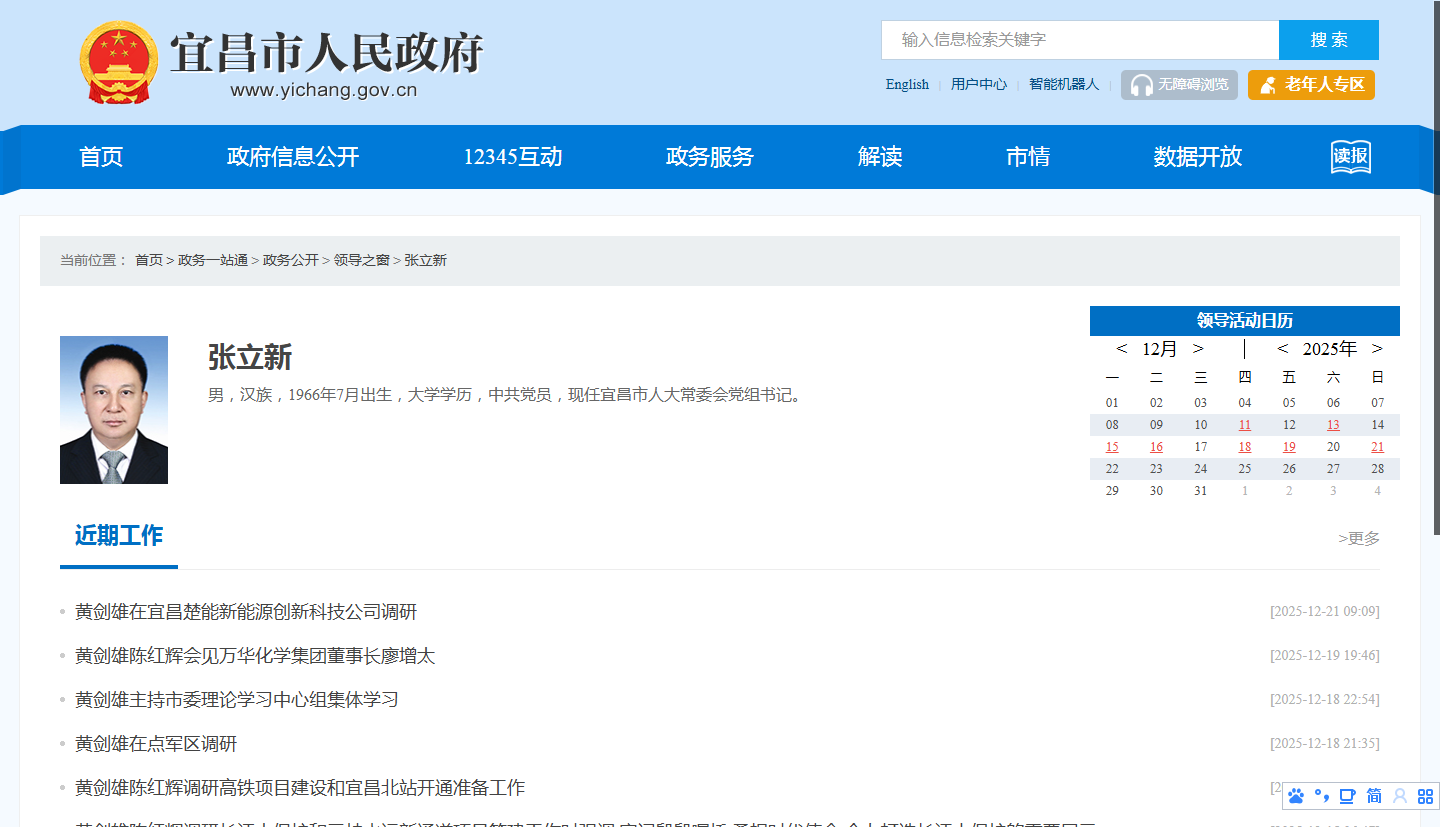Click the Baidu paw icon in IME toolbar
The width and height of the screenshot is (1440, 827).
[x=1297, y=796]
